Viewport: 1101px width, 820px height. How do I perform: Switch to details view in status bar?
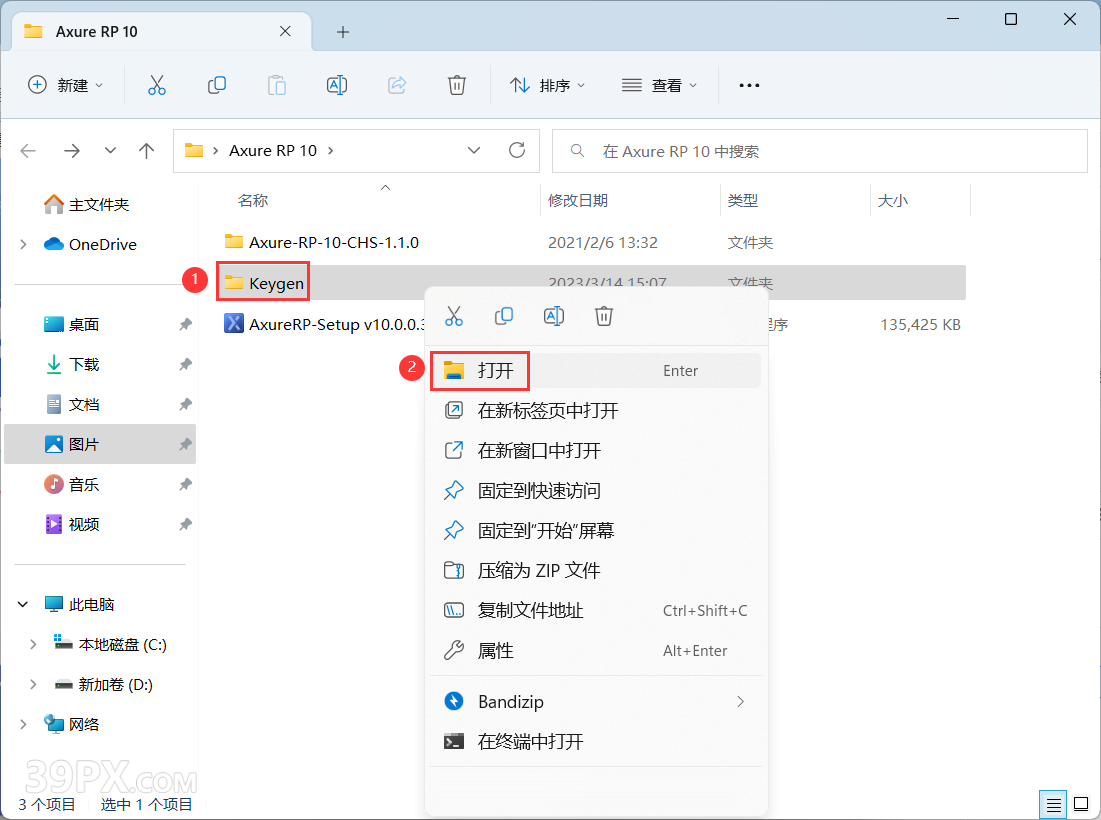coord(1053,805)
